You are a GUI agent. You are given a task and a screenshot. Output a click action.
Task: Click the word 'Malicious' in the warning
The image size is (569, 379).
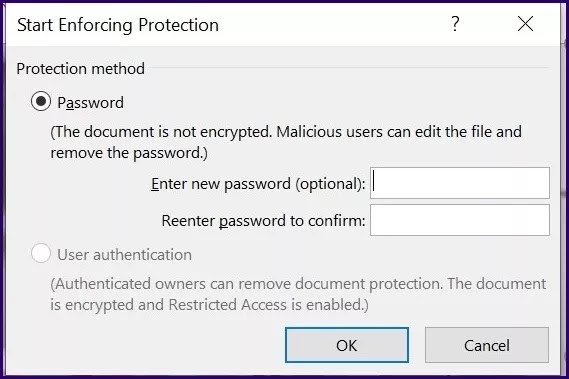309,131
